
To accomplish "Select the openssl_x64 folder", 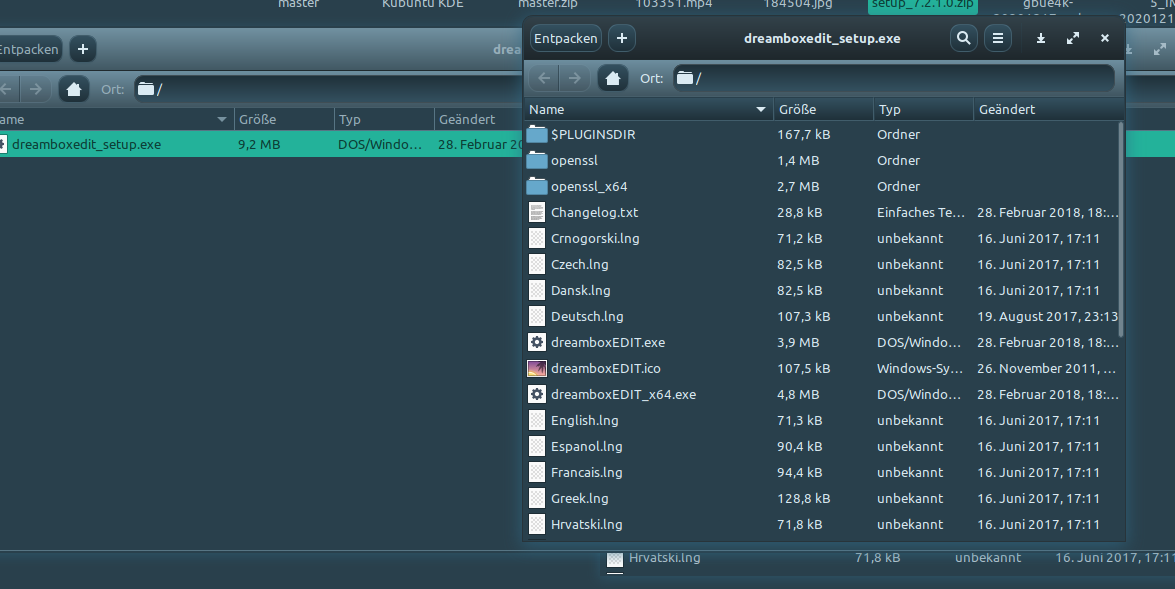I will (x=821, y=187).
